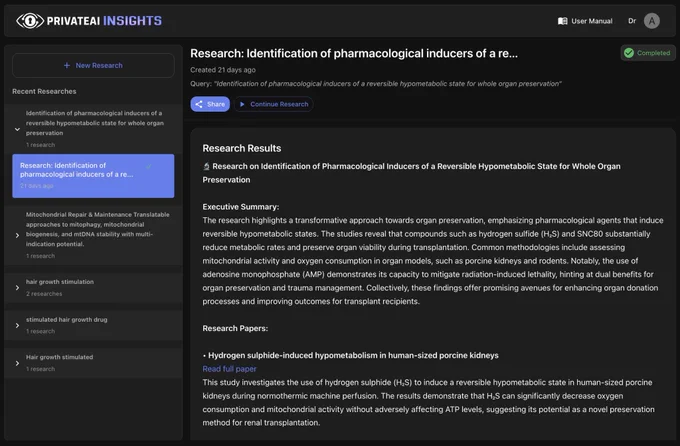Expand the Mitochondrial Repair & Maintenance group
Screen dimensions: 680x446
(17, 235)
